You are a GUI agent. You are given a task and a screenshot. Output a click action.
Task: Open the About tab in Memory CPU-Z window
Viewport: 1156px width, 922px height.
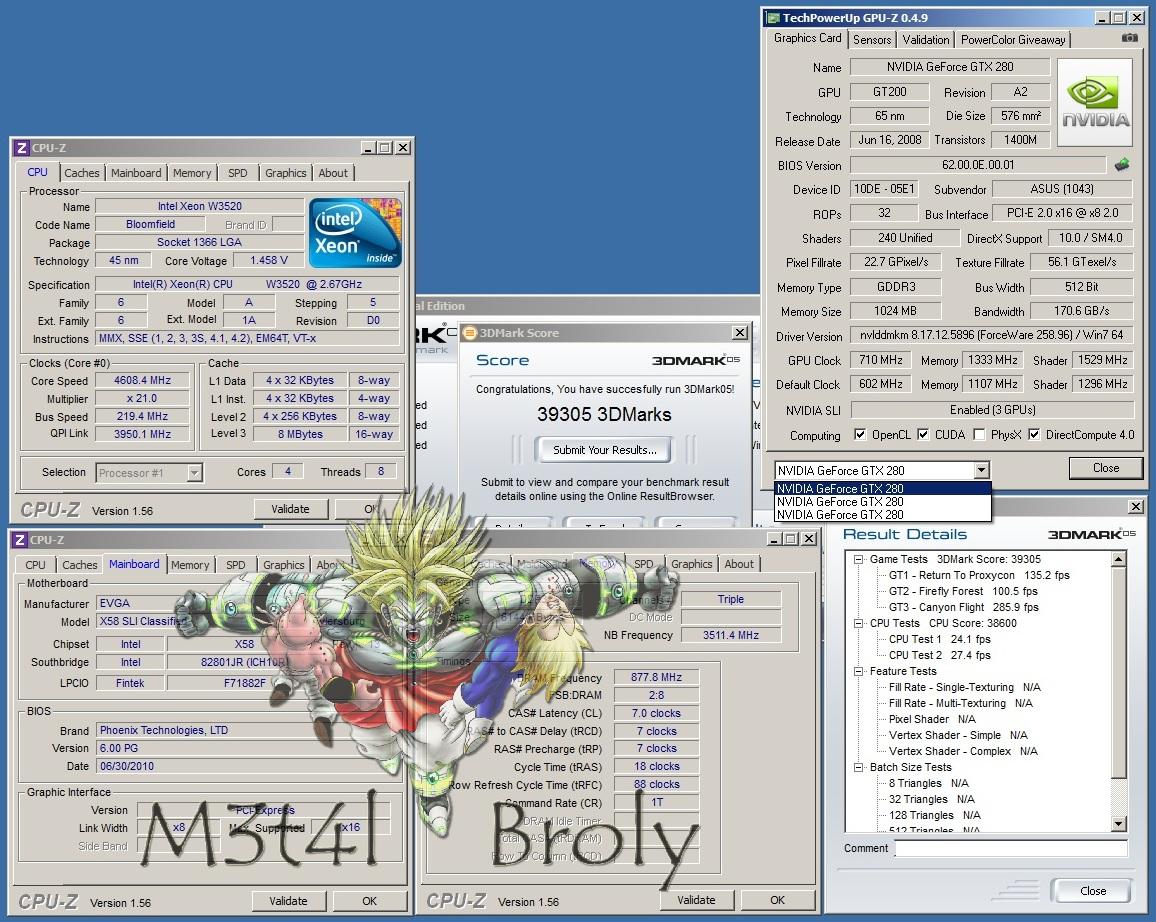(739, 564)
